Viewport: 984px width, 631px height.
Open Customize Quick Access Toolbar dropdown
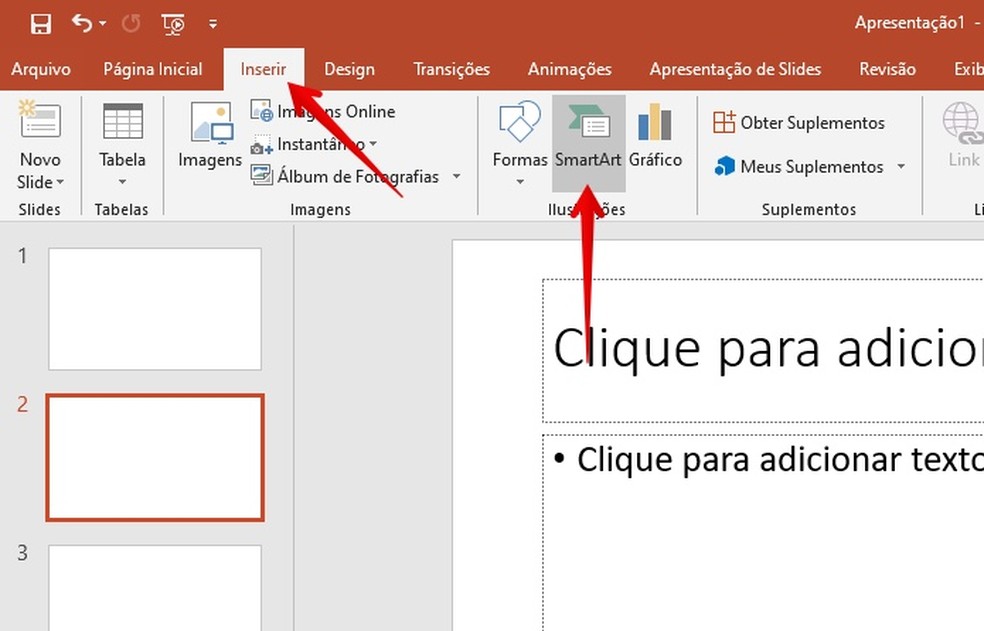[x=213, y=24]
